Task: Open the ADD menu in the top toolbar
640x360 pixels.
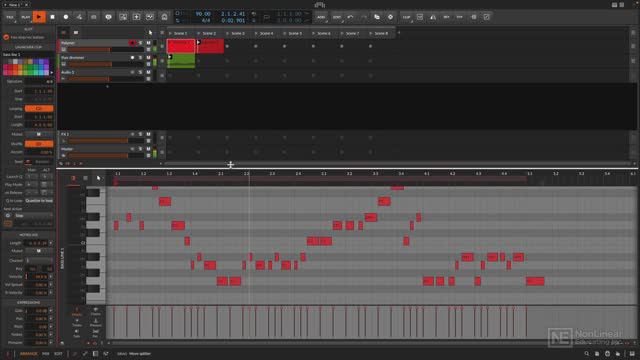Action: coord(321,17)
